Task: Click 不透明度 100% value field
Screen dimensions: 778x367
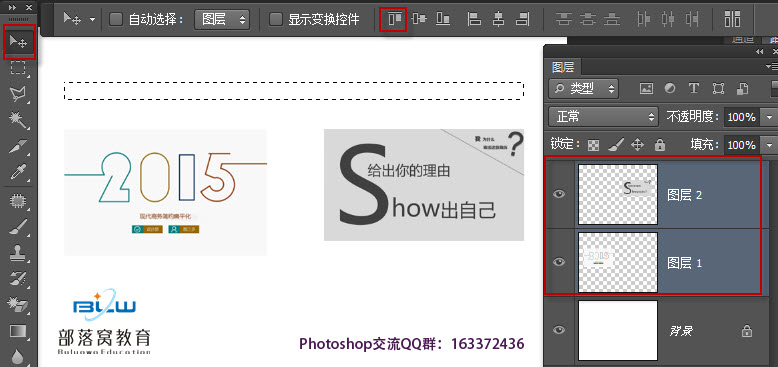Action: tap(742, 118)
